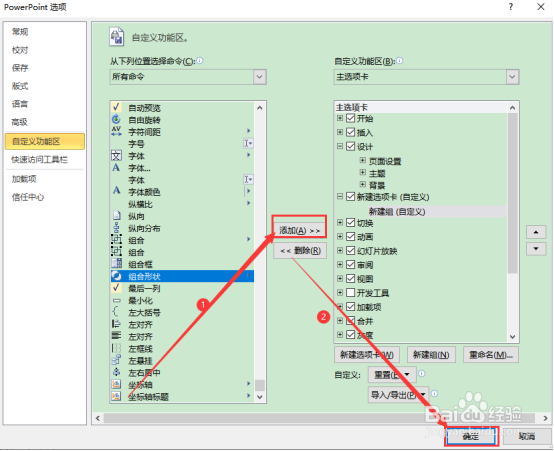Click the 字体颜色 letter A icon

(116, 191)
